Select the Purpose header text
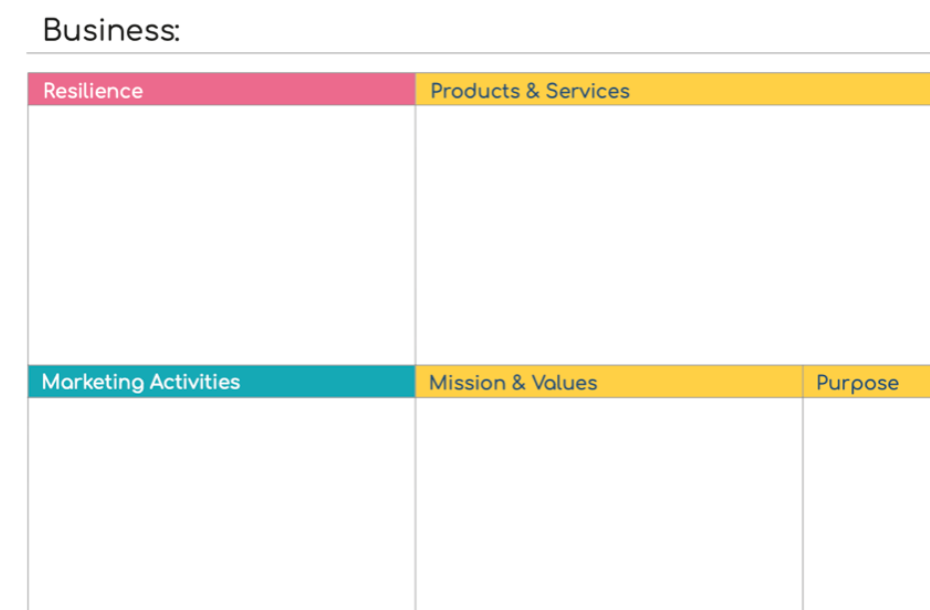 click(x=858, y=383)
